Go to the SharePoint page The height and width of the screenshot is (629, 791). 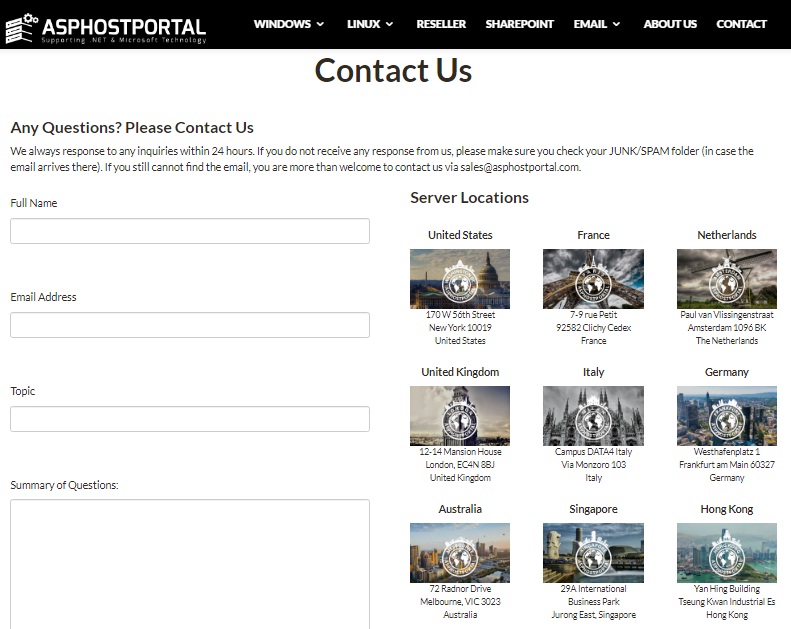coord(520,24)
